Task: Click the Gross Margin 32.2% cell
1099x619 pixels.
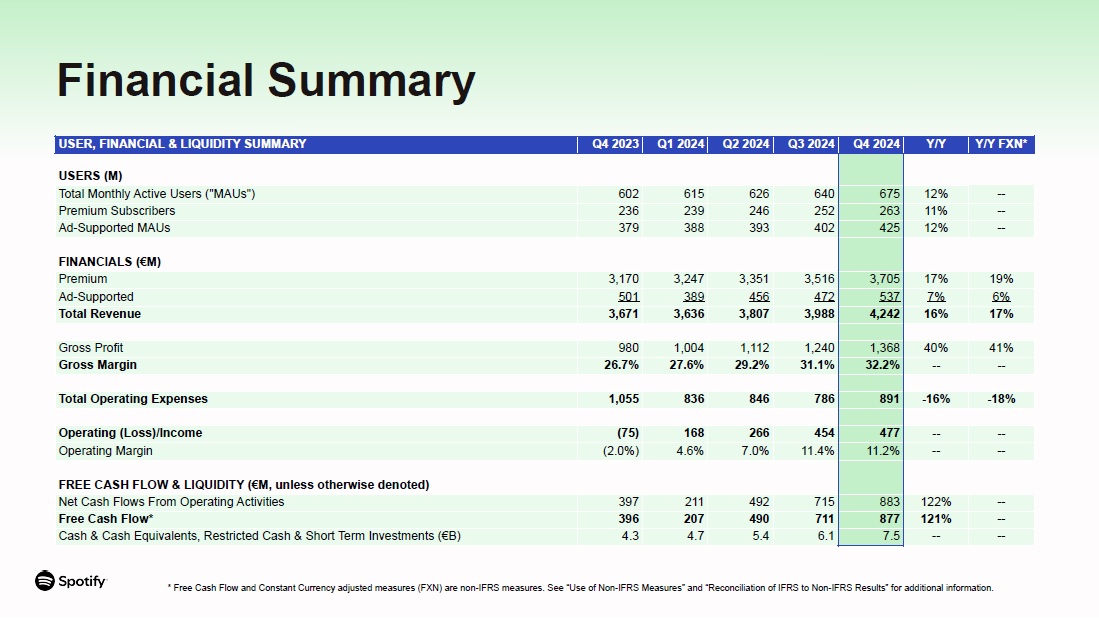Action: click(x=881, y=365)
